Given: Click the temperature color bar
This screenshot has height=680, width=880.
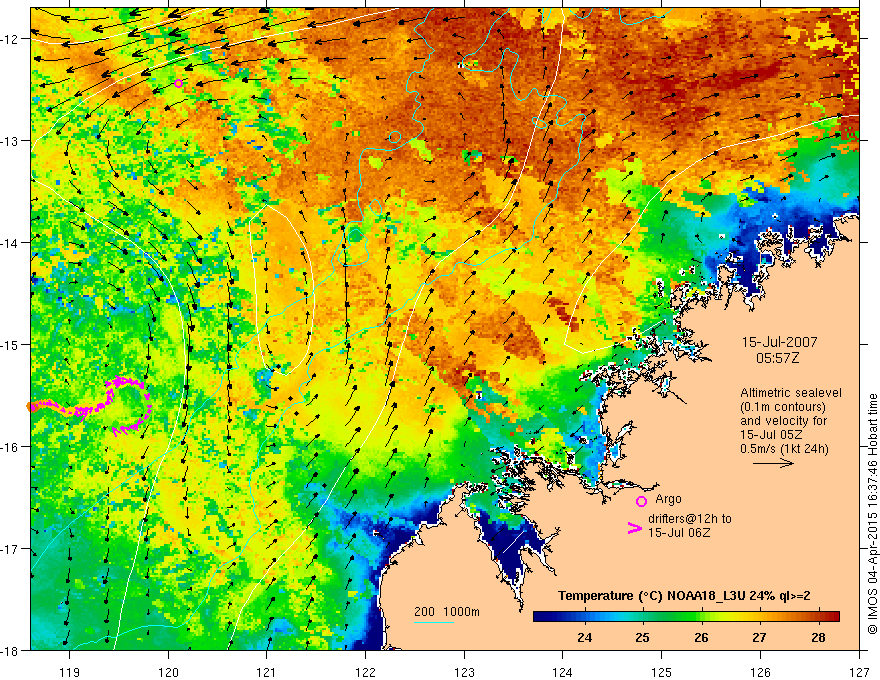Looking at the screenshot, I should pyautogui.click(x=686, y=617).
